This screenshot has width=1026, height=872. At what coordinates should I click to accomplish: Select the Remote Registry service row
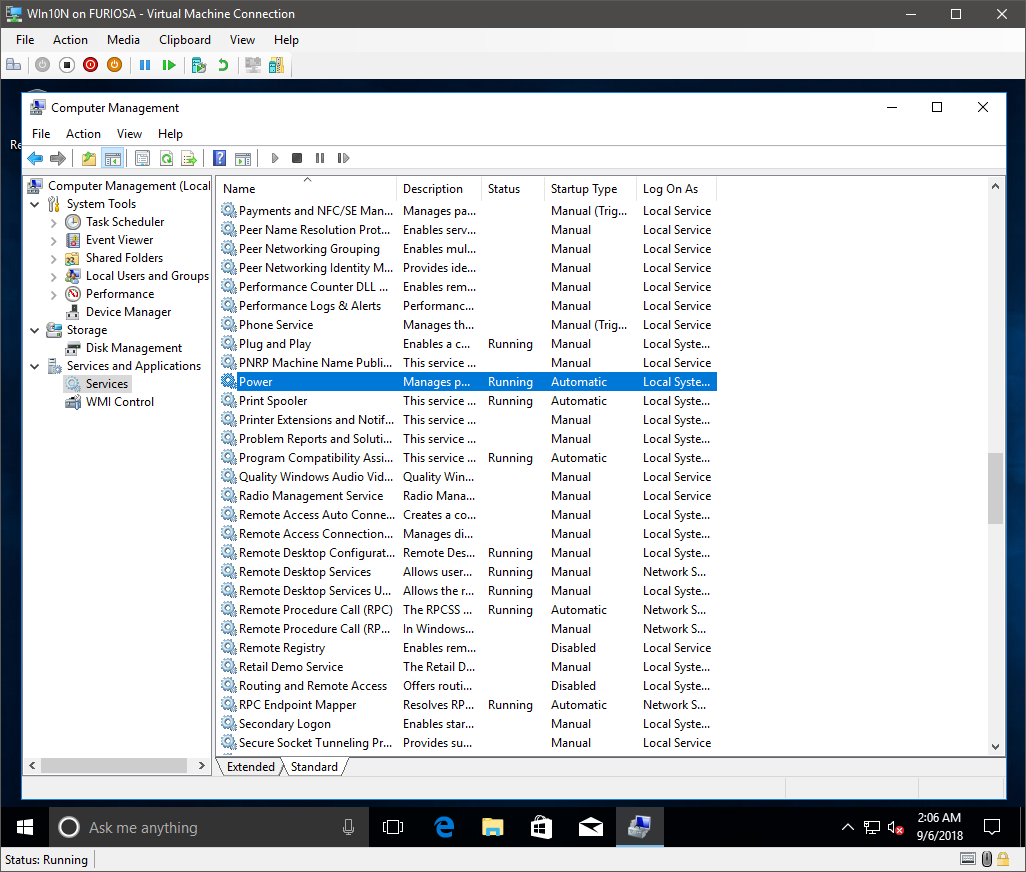click(x=468, y=648)
